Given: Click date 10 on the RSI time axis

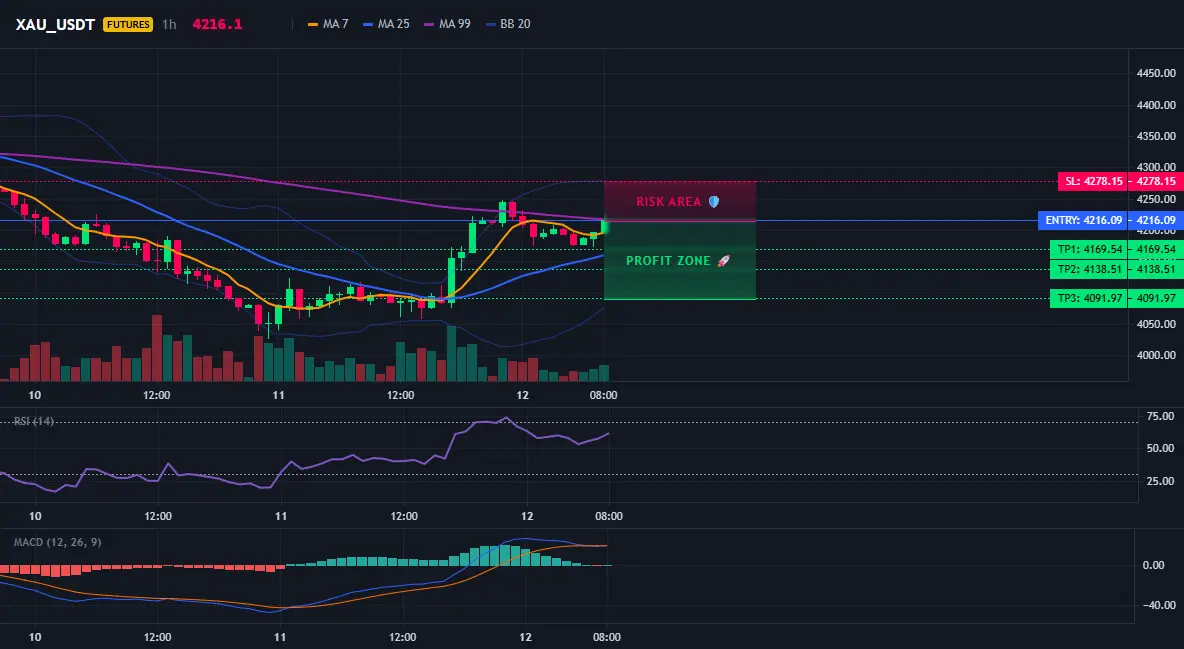Looking at the screenshot, I should tap(35, 516).
